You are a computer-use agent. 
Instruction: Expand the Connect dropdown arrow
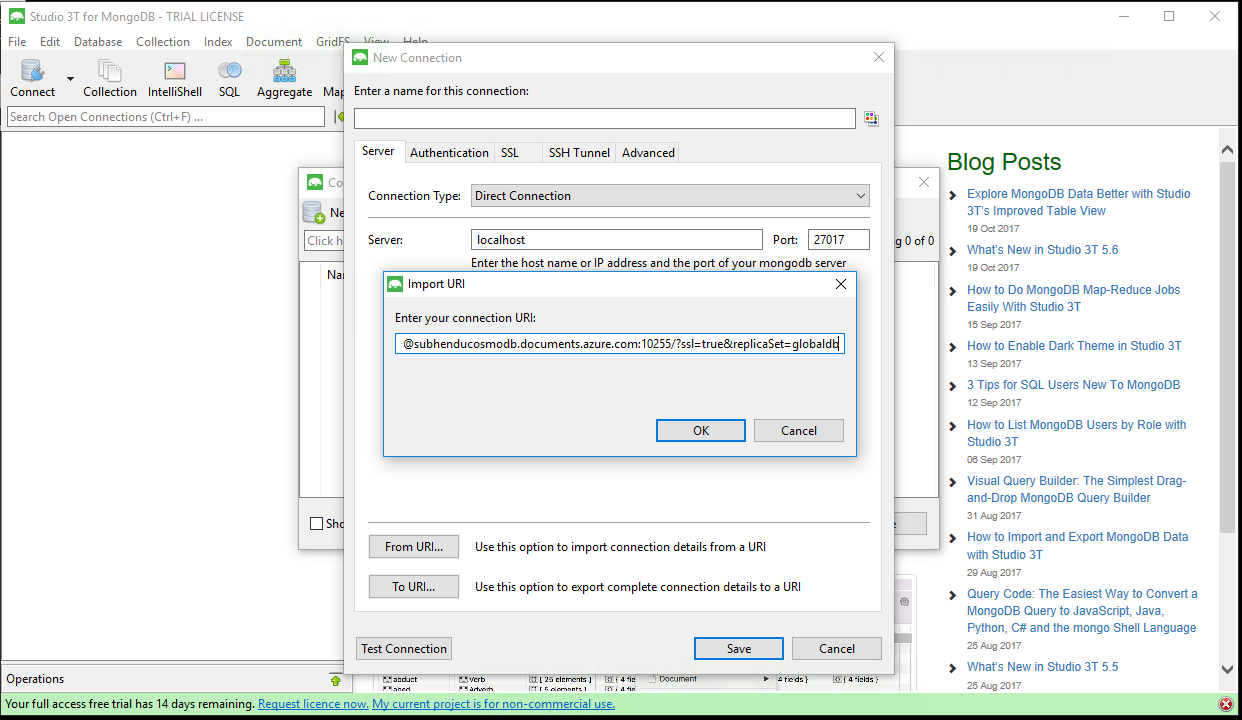[70, 79]
